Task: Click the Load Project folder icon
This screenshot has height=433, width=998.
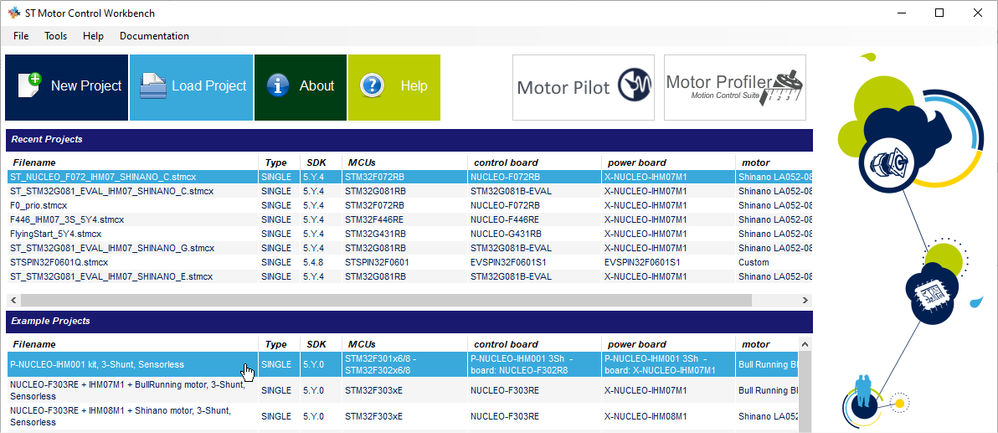Action: pos(153,86)
